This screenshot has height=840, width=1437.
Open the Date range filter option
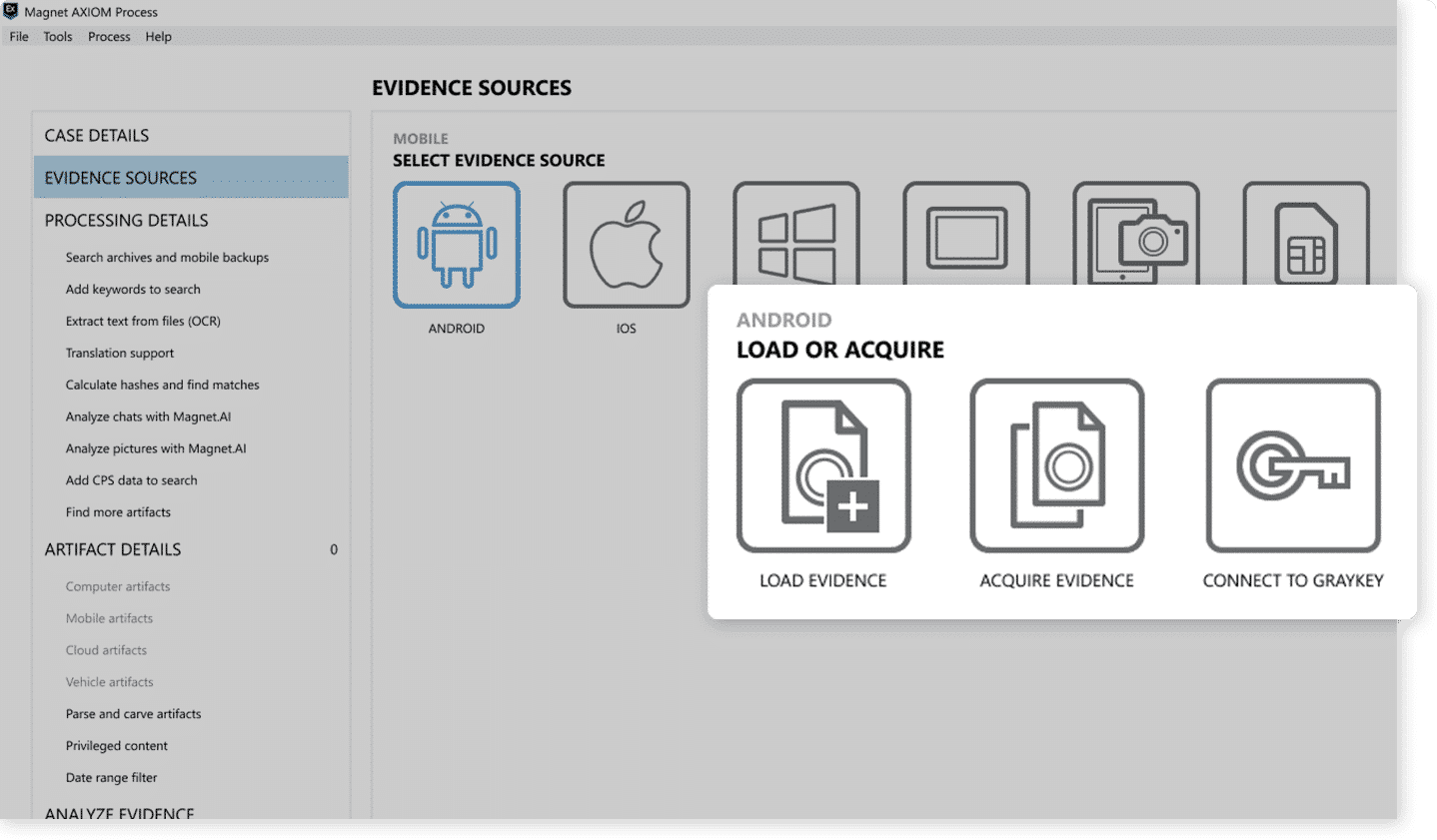pos(111,777)
